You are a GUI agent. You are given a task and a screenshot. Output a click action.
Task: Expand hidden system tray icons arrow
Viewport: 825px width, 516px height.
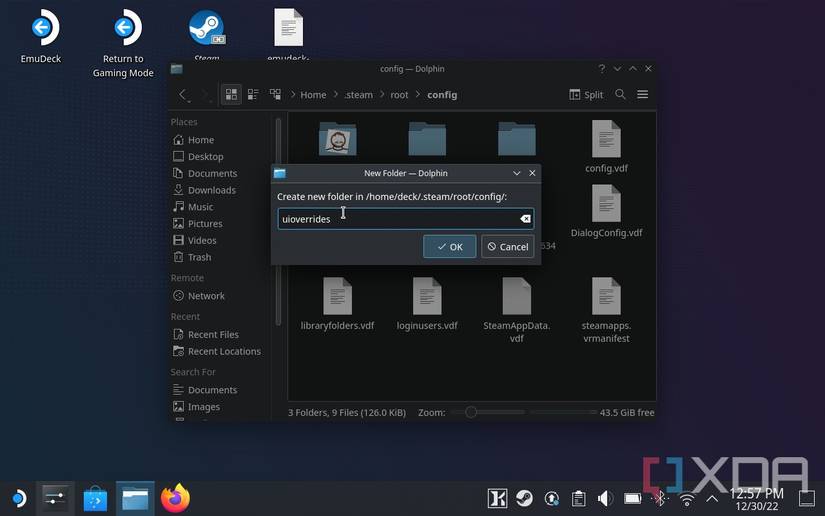point(712,498)
